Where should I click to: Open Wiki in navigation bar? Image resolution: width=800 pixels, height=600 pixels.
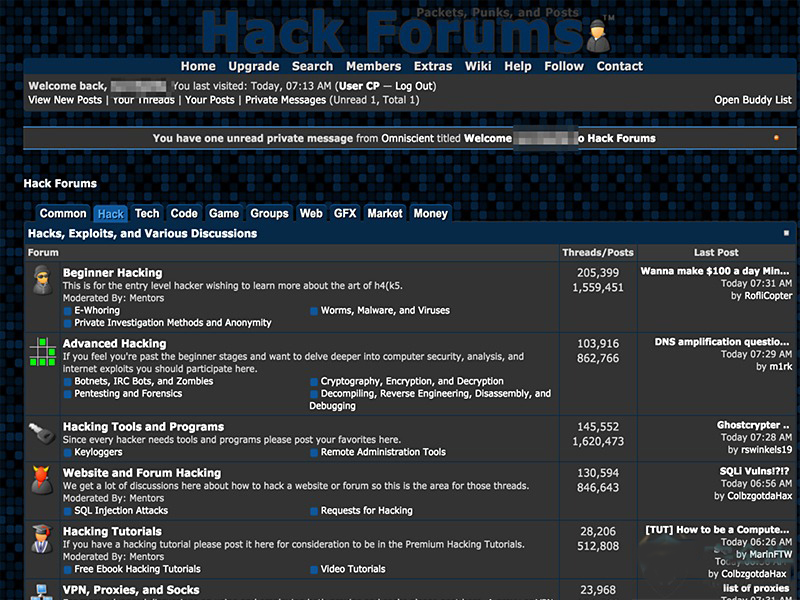pos(478,66)
